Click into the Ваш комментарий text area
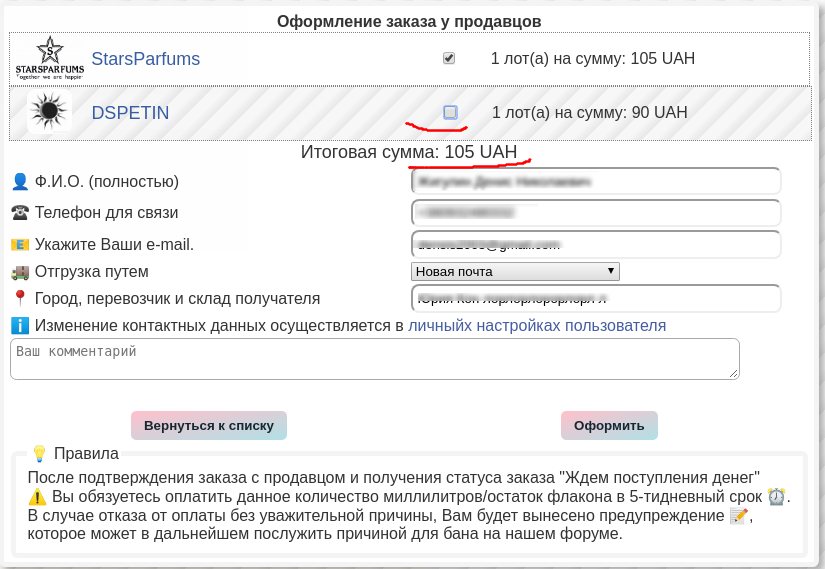The image size is (825, 569). [374, 359]
